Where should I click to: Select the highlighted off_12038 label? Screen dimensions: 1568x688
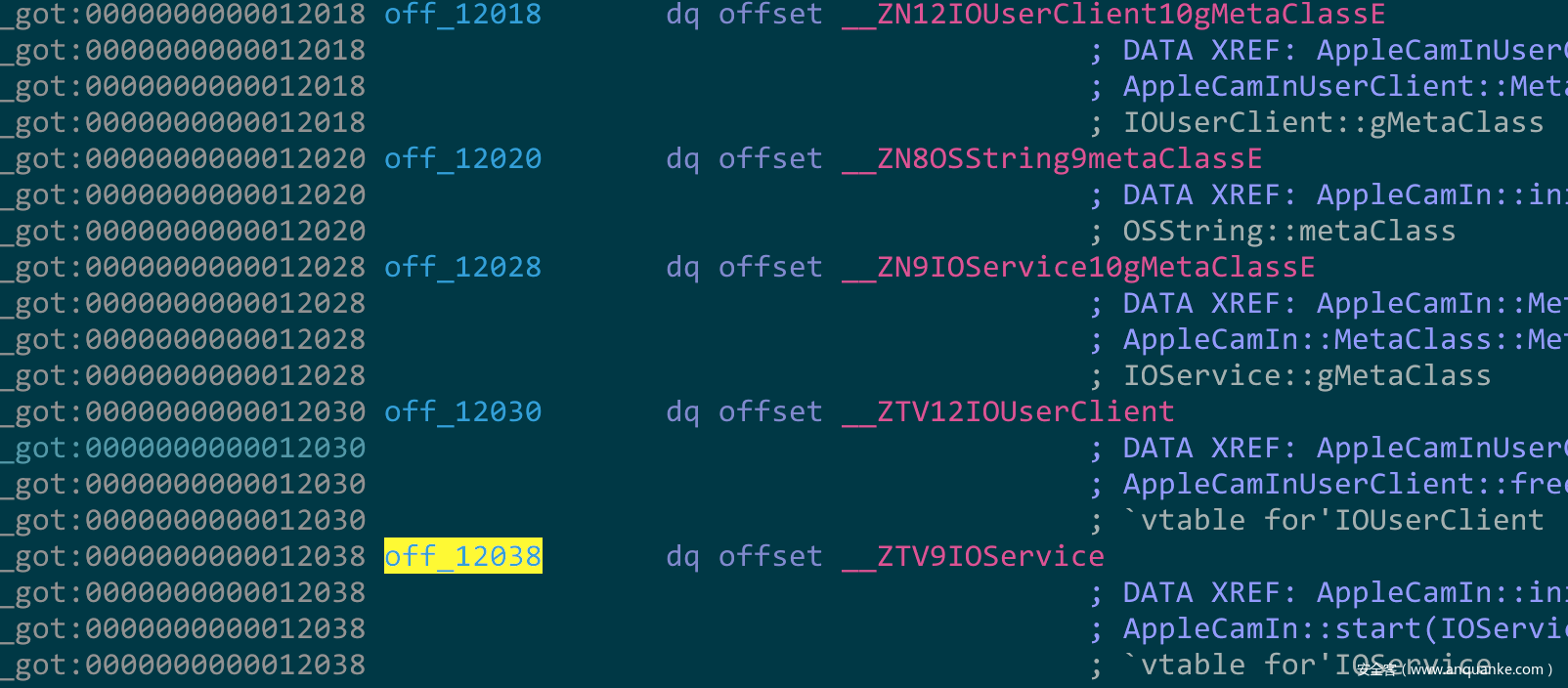tap(463, 556)
